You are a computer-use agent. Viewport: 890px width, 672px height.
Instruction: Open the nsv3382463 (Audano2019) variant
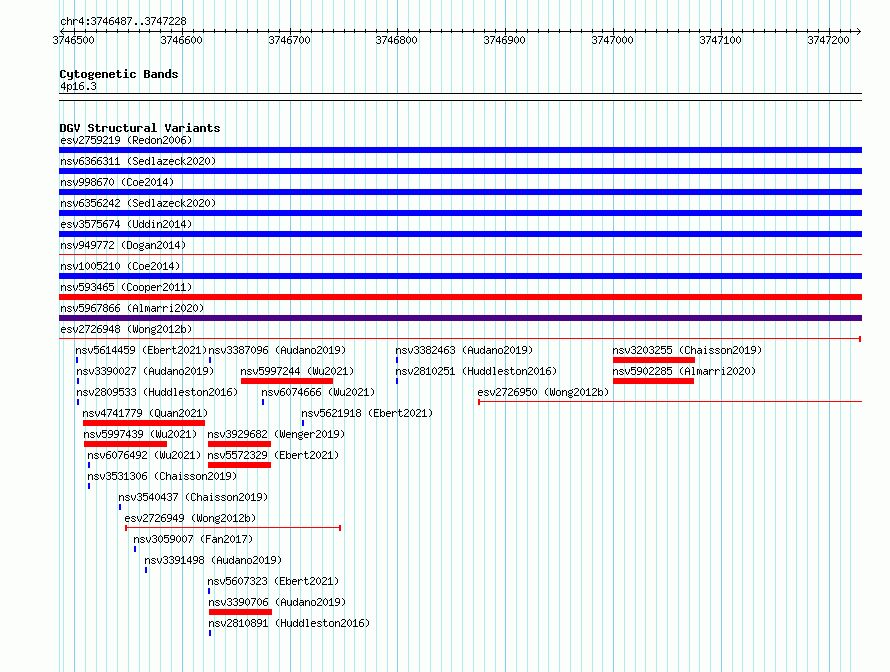(464, 350)
